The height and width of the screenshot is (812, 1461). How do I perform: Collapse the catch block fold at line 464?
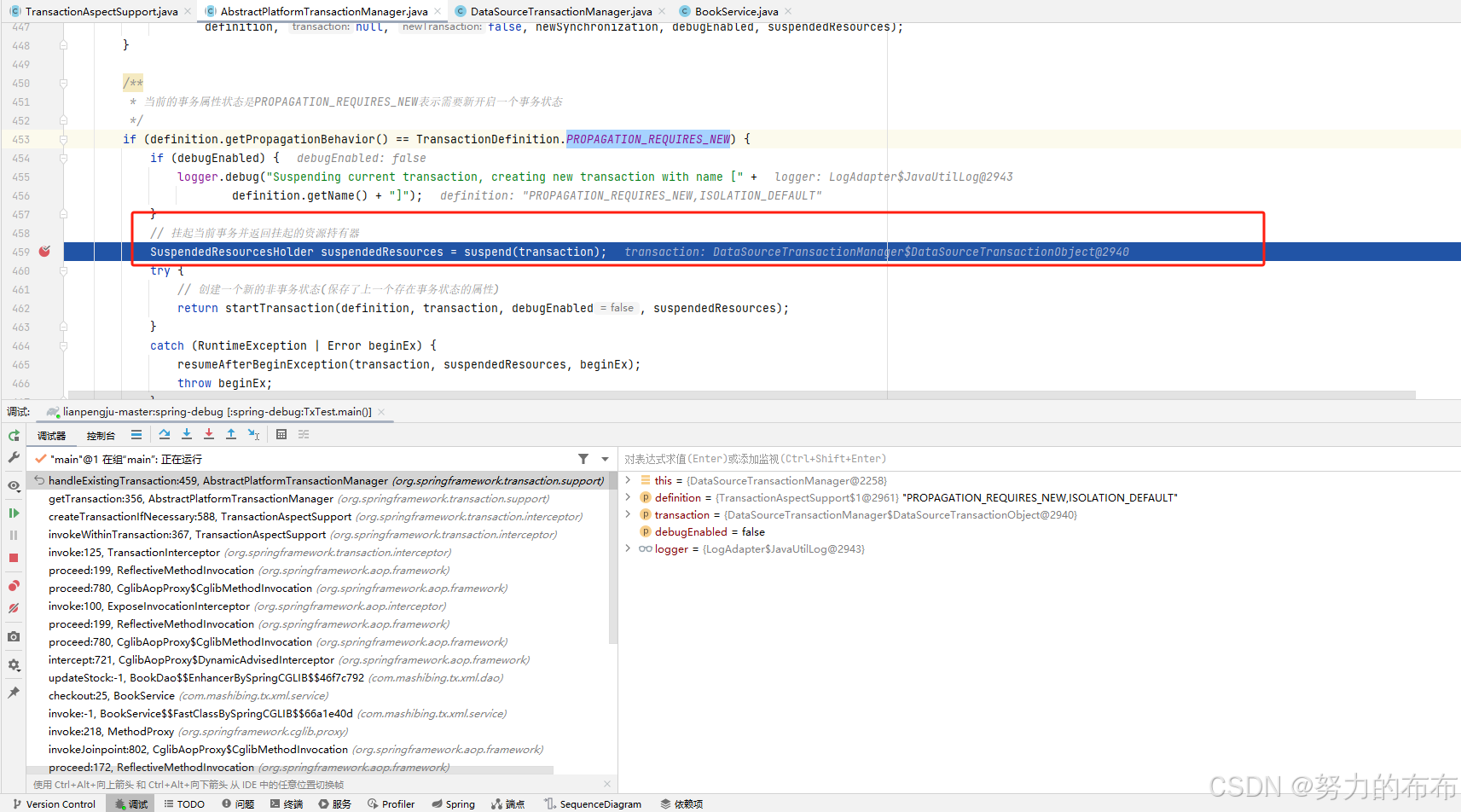point(63,345)
